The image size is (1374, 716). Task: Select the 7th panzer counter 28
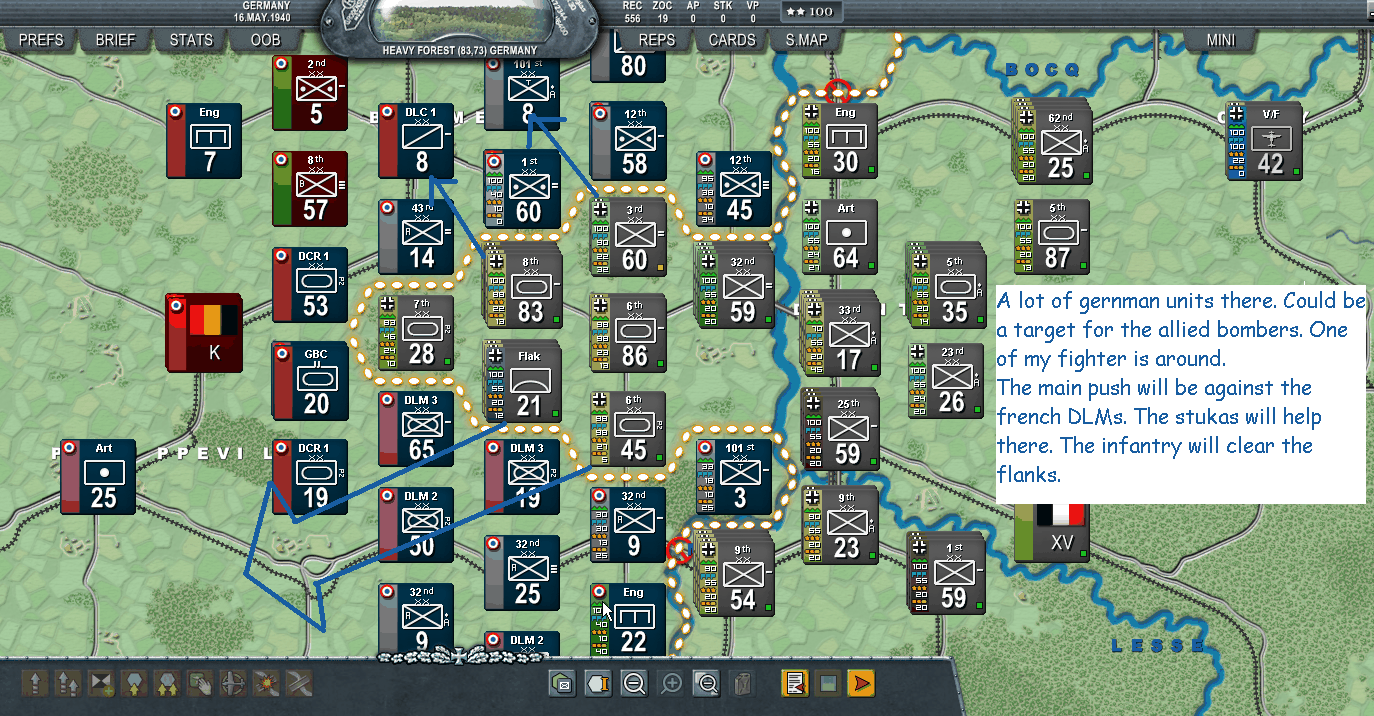coord(416,333)
